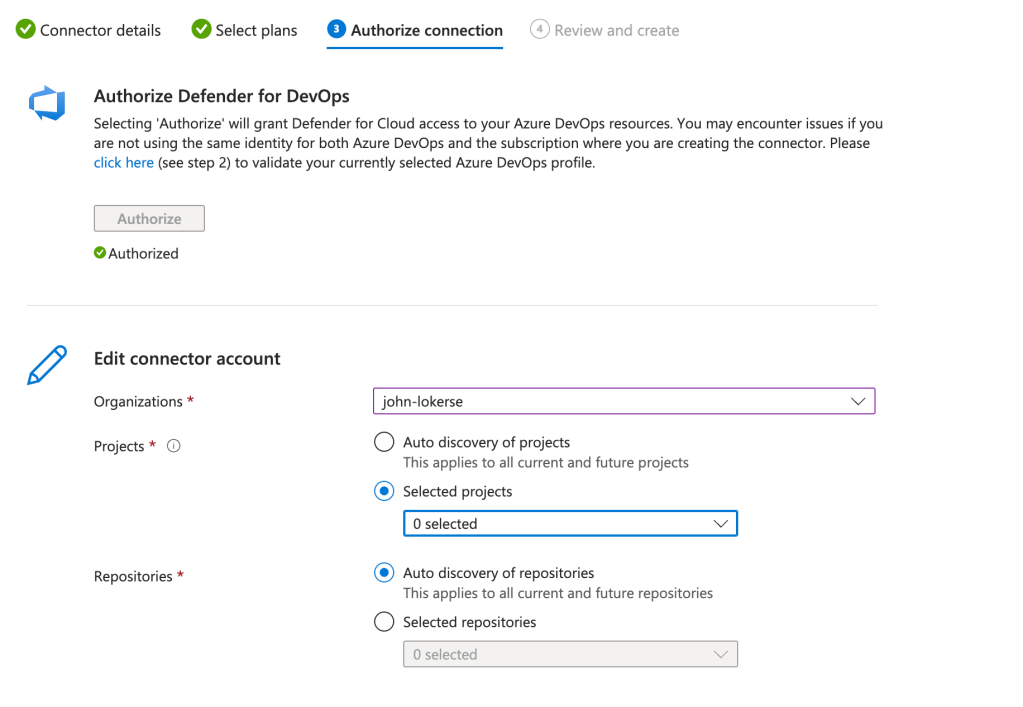Follow the 'click here' link

coord(123,162)
